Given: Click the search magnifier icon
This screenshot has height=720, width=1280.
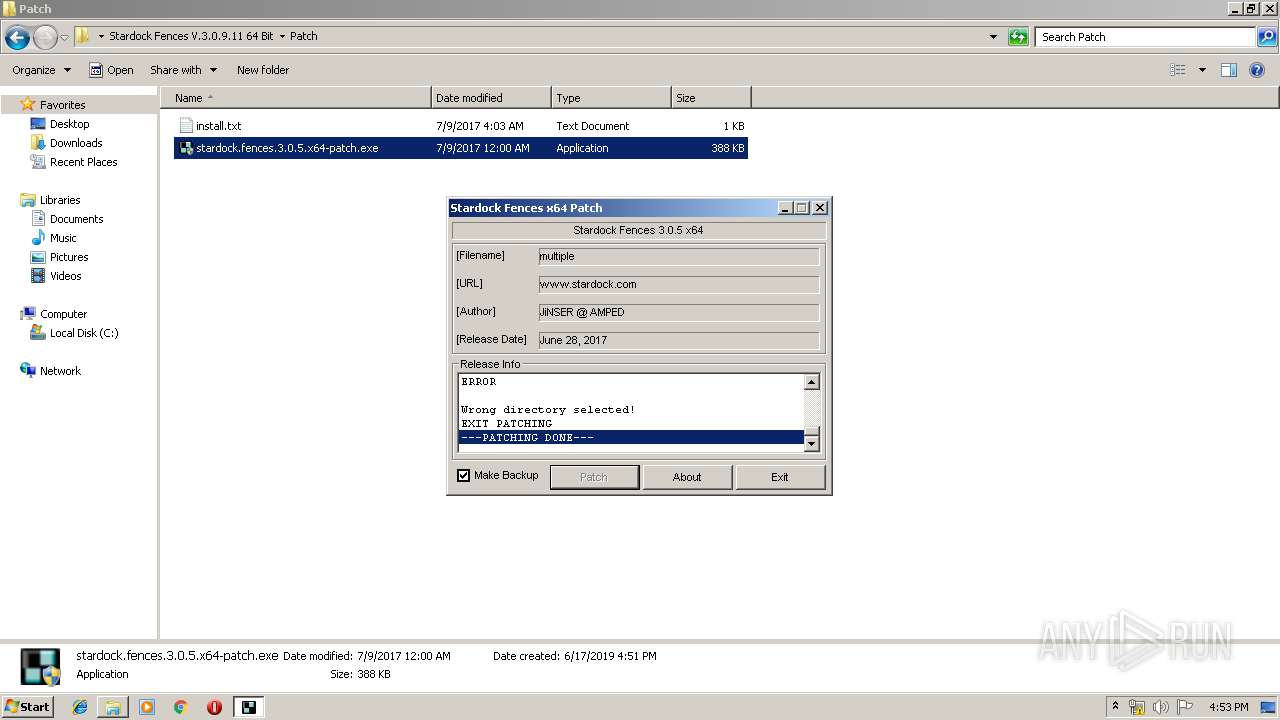Looking at the screenshot, I should [x=1267, y=37].
